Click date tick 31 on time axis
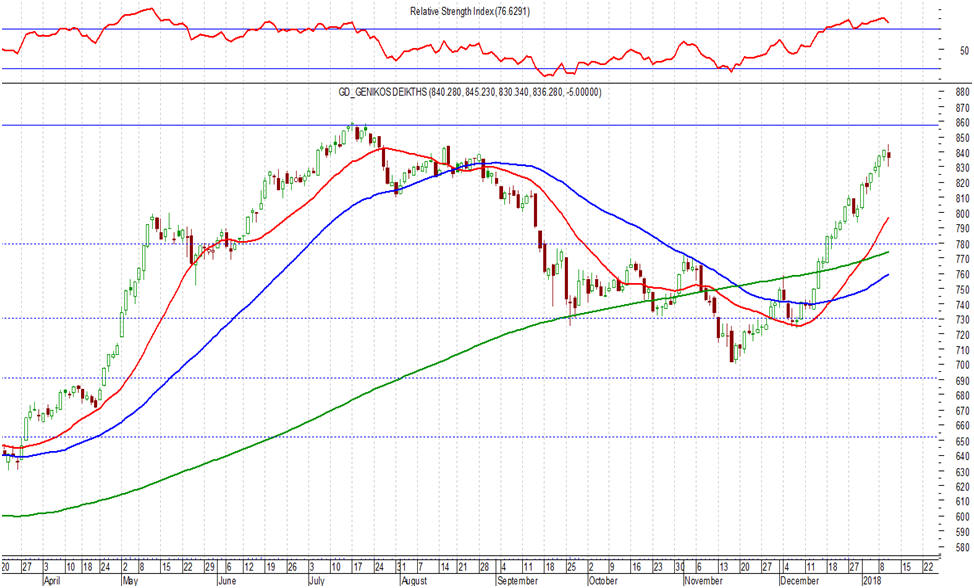The image size is (974, 588). point(401,567)
